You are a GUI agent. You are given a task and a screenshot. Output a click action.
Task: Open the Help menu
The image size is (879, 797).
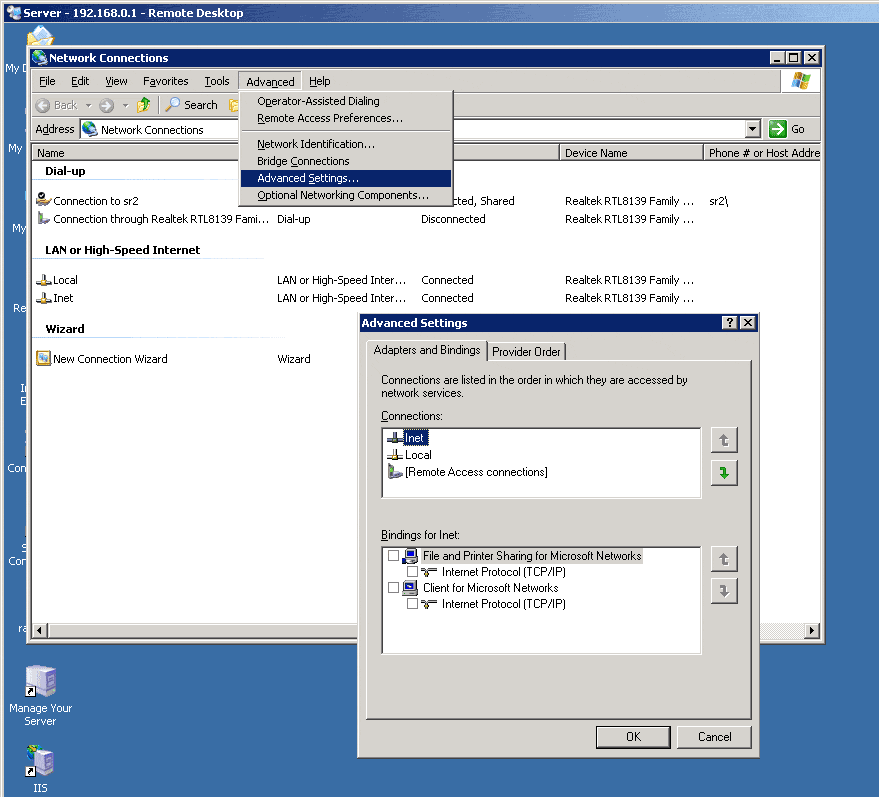pos(320,81)
